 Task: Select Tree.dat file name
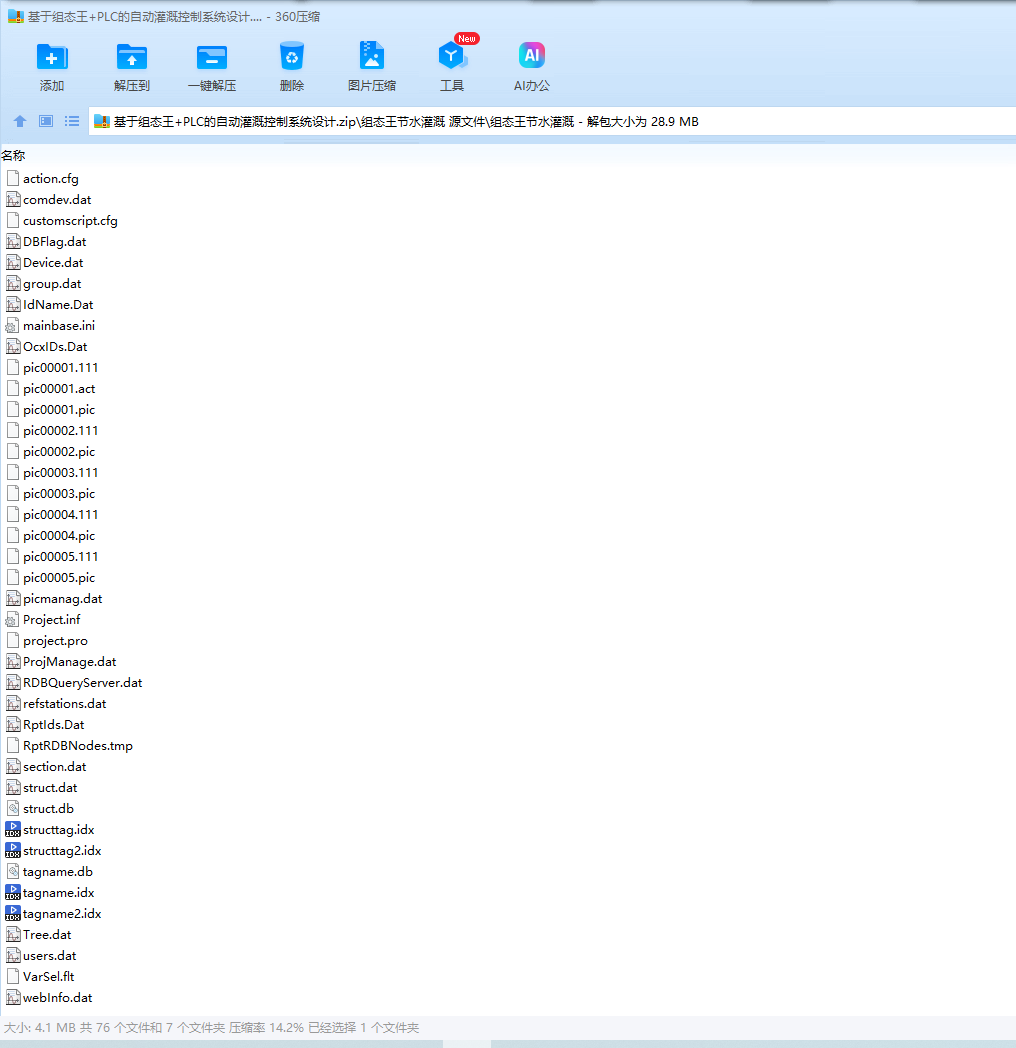[x=47, y=935]
